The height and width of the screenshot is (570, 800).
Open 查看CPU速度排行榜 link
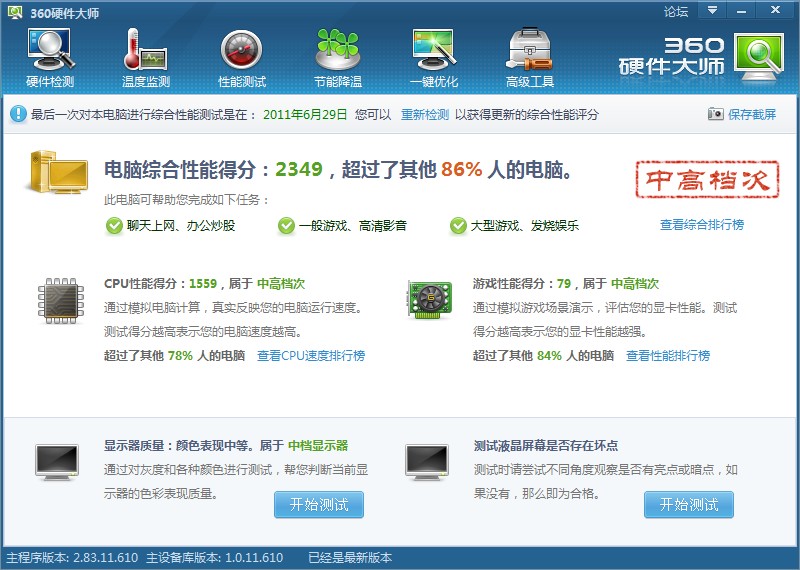coord(311,356)
